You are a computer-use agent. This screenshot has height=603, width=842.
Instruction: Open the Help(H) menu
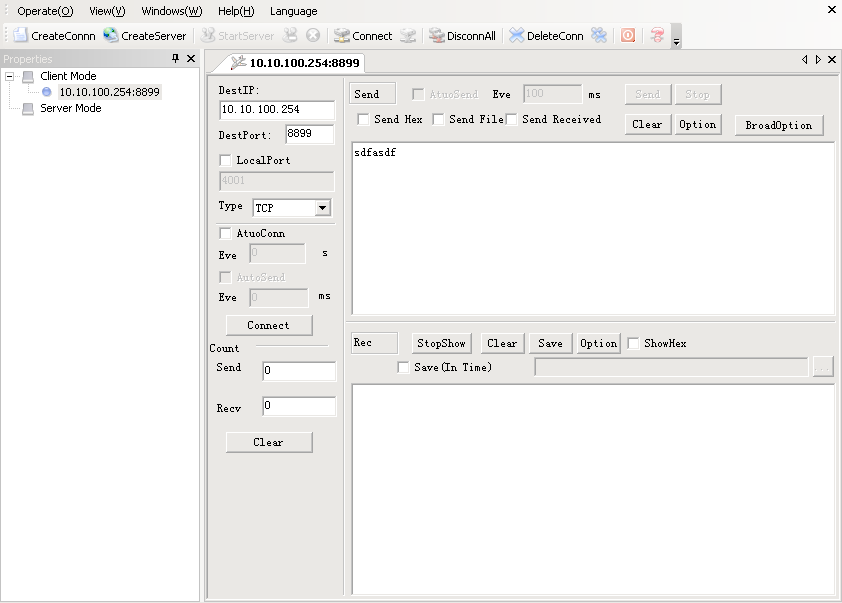pos(236,11)
